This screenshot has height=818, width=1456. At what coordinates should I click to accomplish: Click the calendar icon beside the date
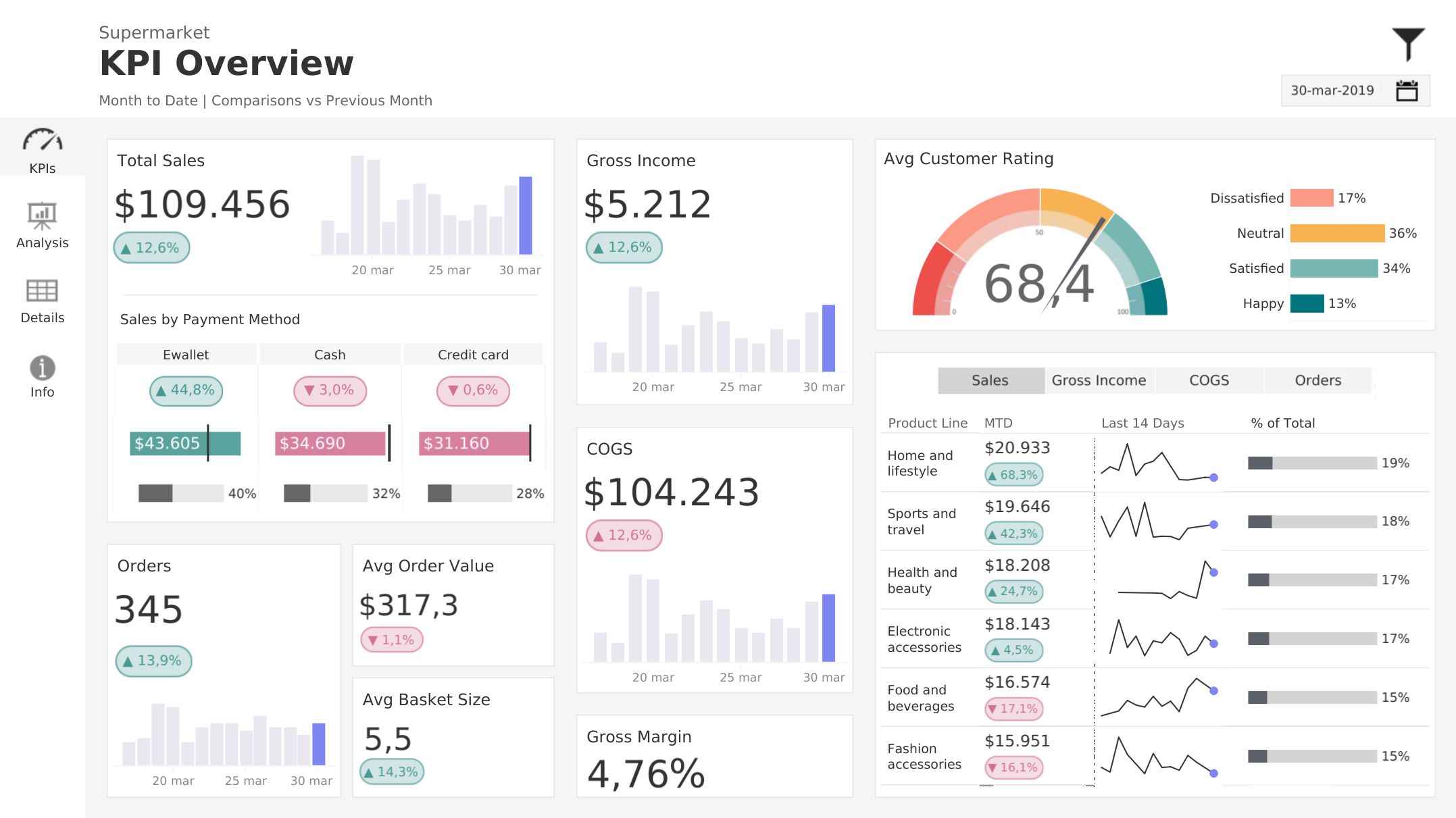coord(1407,91)
